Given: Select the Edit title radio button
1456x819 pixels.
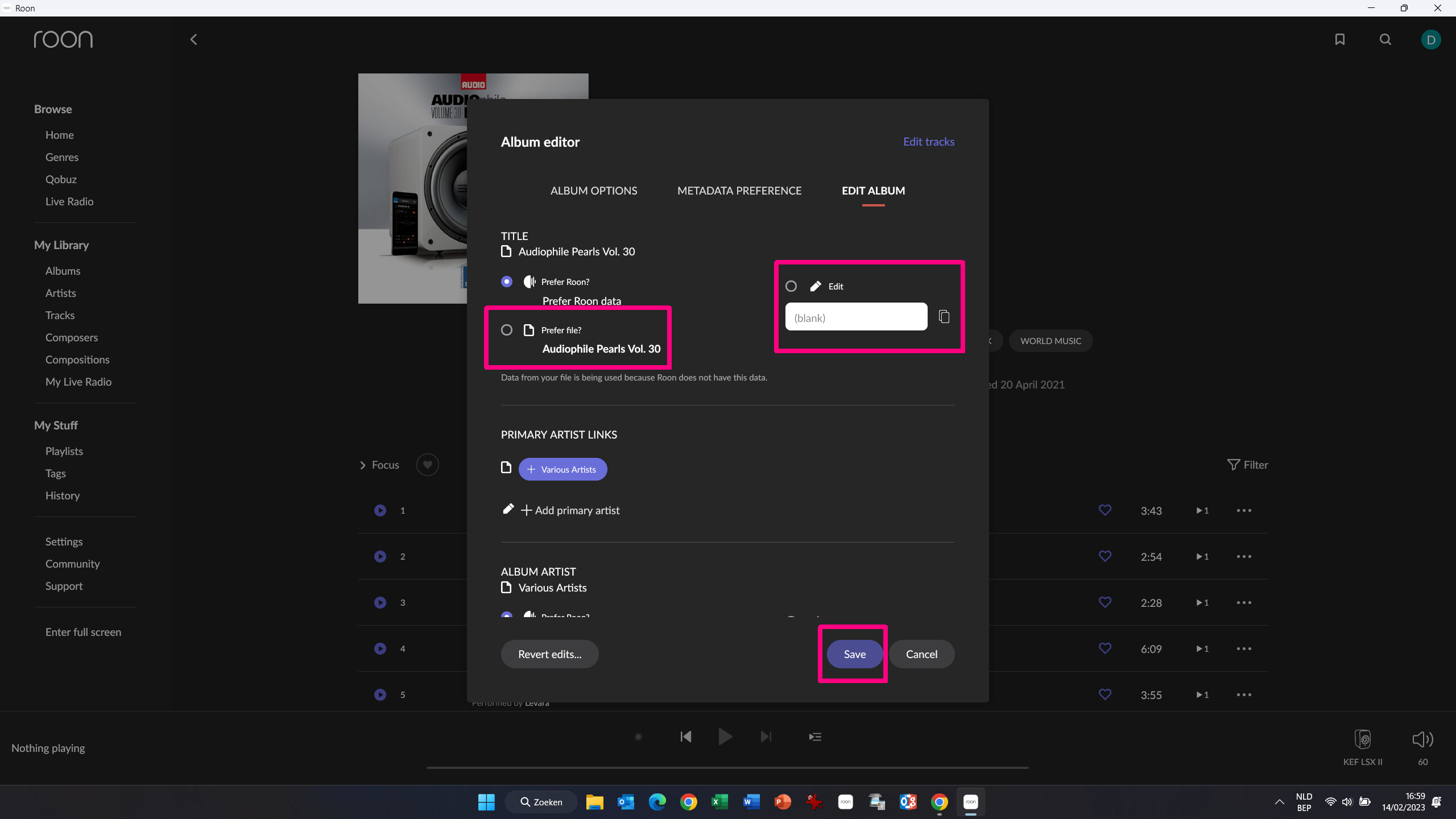Looking at the screenshot, I should click(x=791, y=286).
